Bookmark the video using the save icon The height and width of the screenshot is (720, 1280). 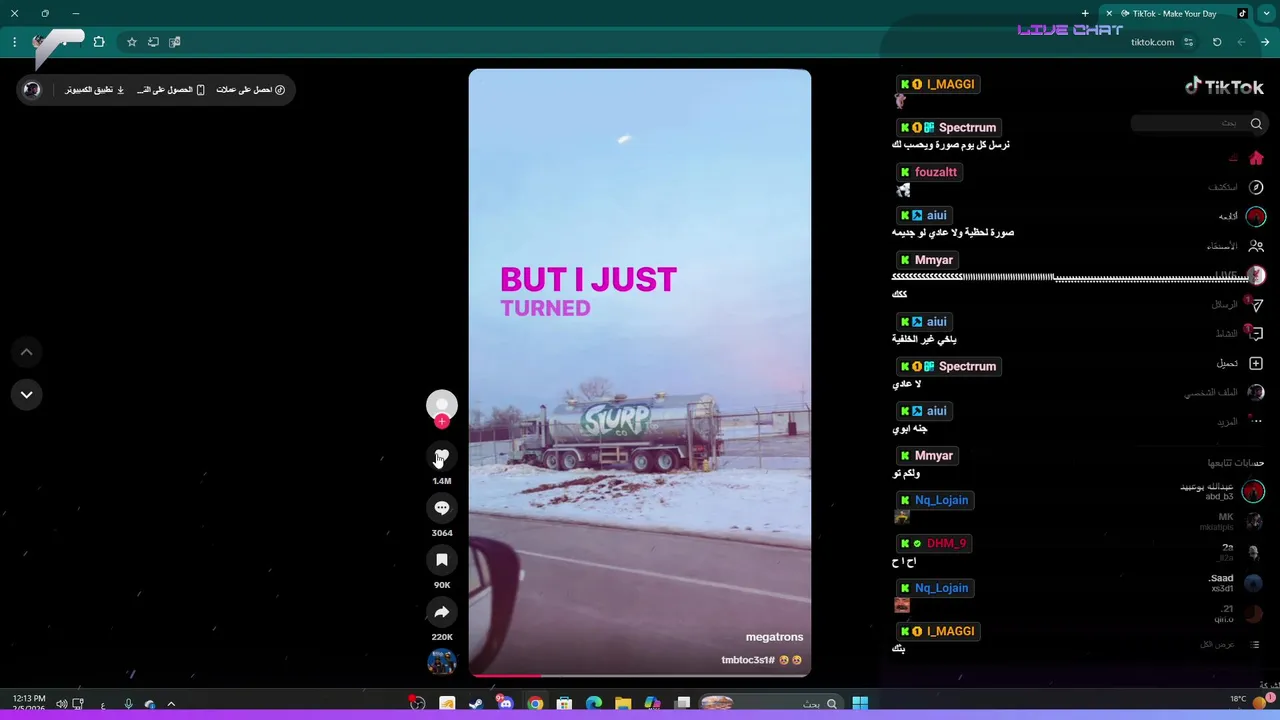[x=441, y=560]
